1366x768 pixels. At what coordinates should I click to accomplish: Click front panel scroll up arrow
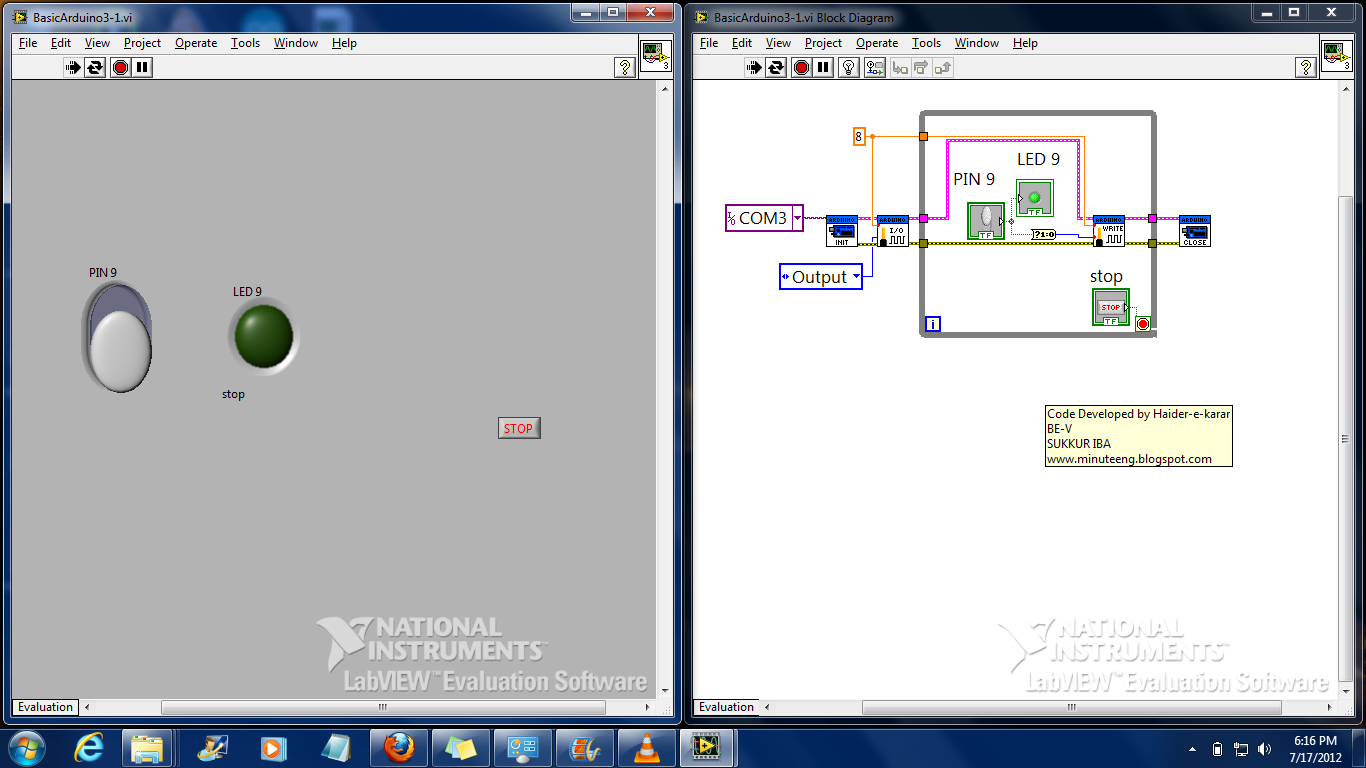pos(663,89)
